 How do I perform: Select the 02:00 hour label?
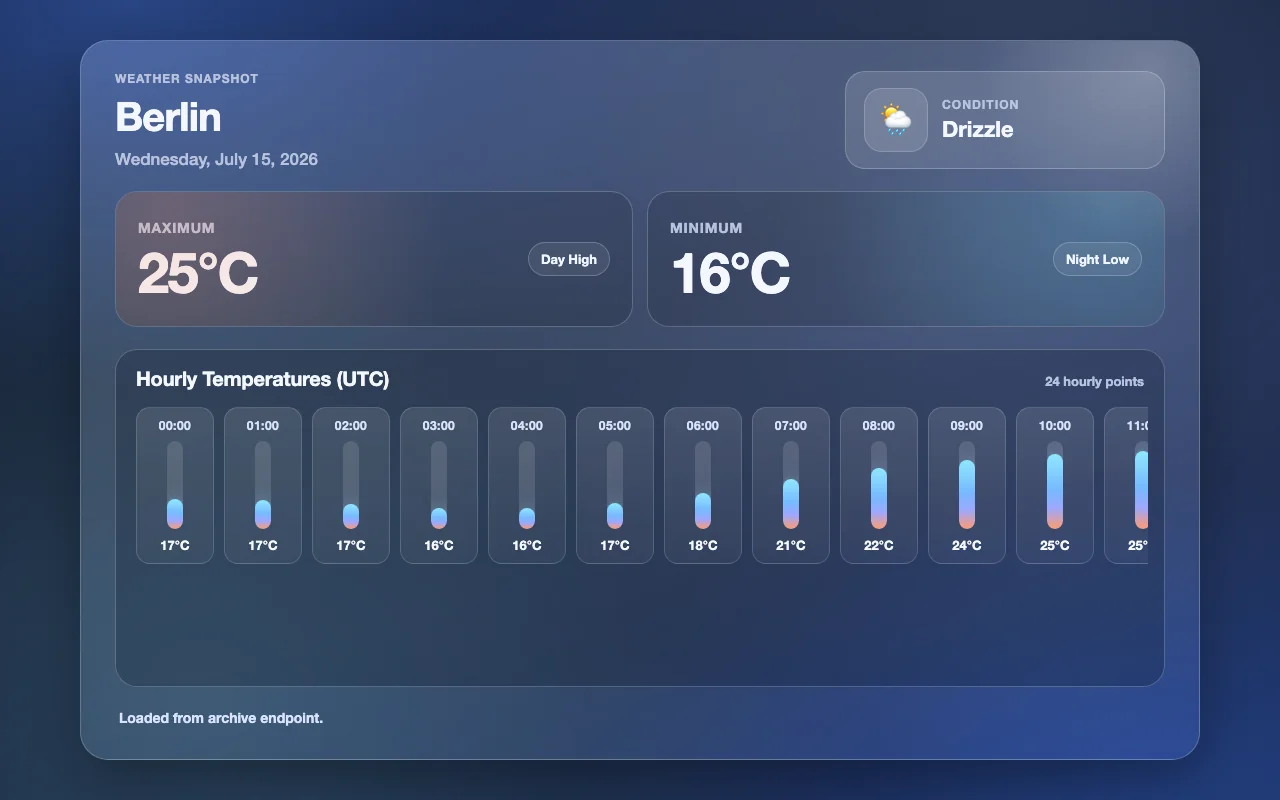tap(351, 426)
